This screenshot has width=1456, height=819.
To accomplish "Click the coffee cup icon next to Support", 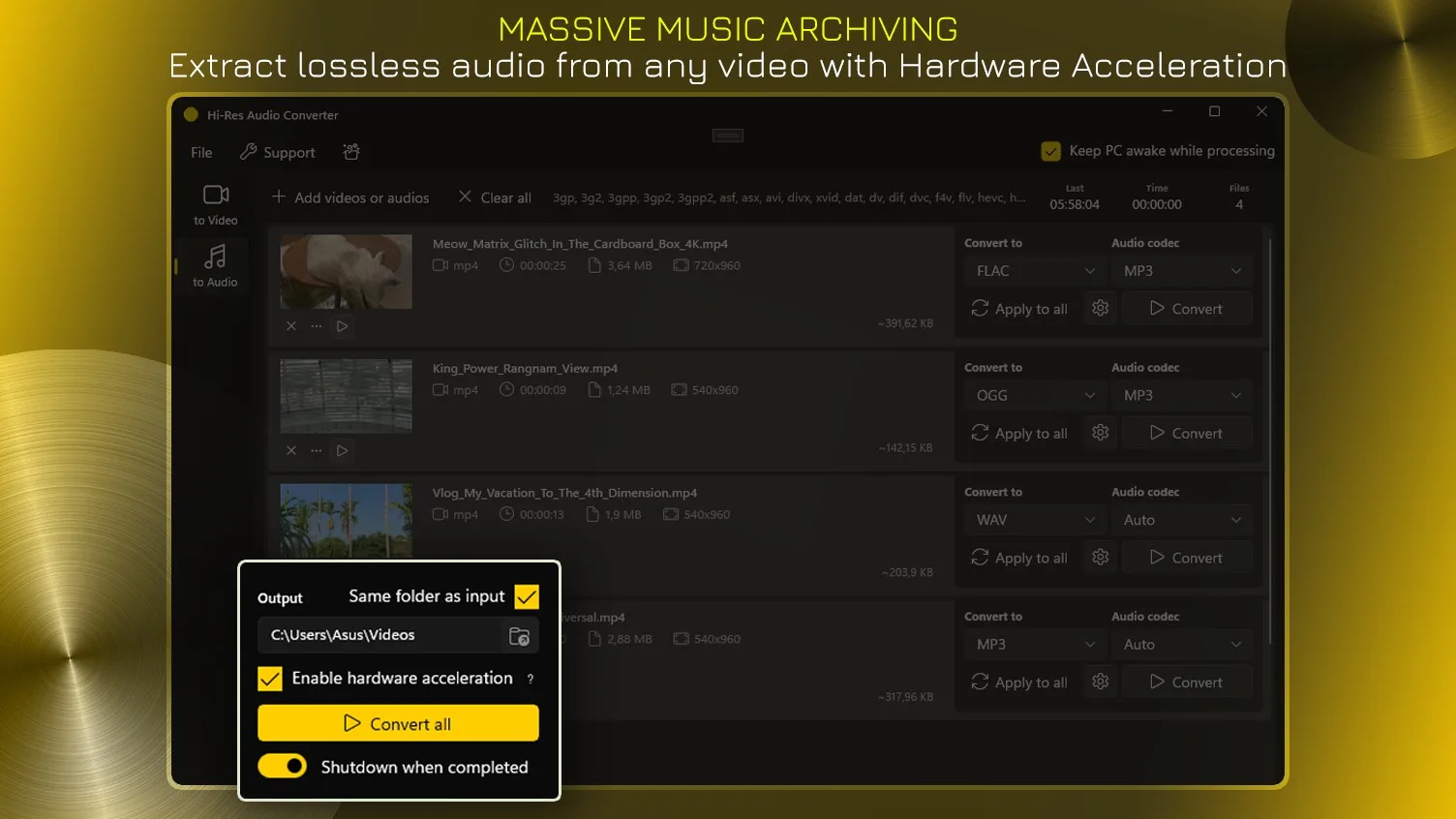I will pos(351,152).
